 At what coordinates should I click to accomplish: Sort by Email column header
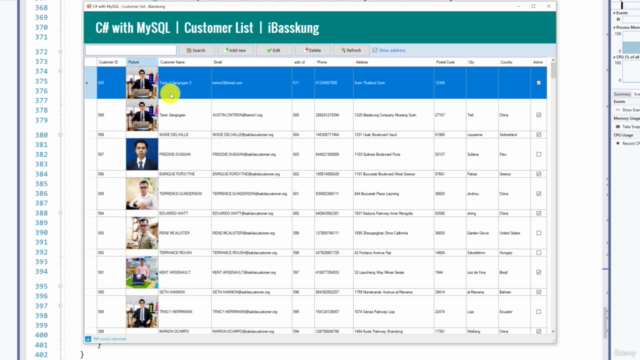point(251,62)
